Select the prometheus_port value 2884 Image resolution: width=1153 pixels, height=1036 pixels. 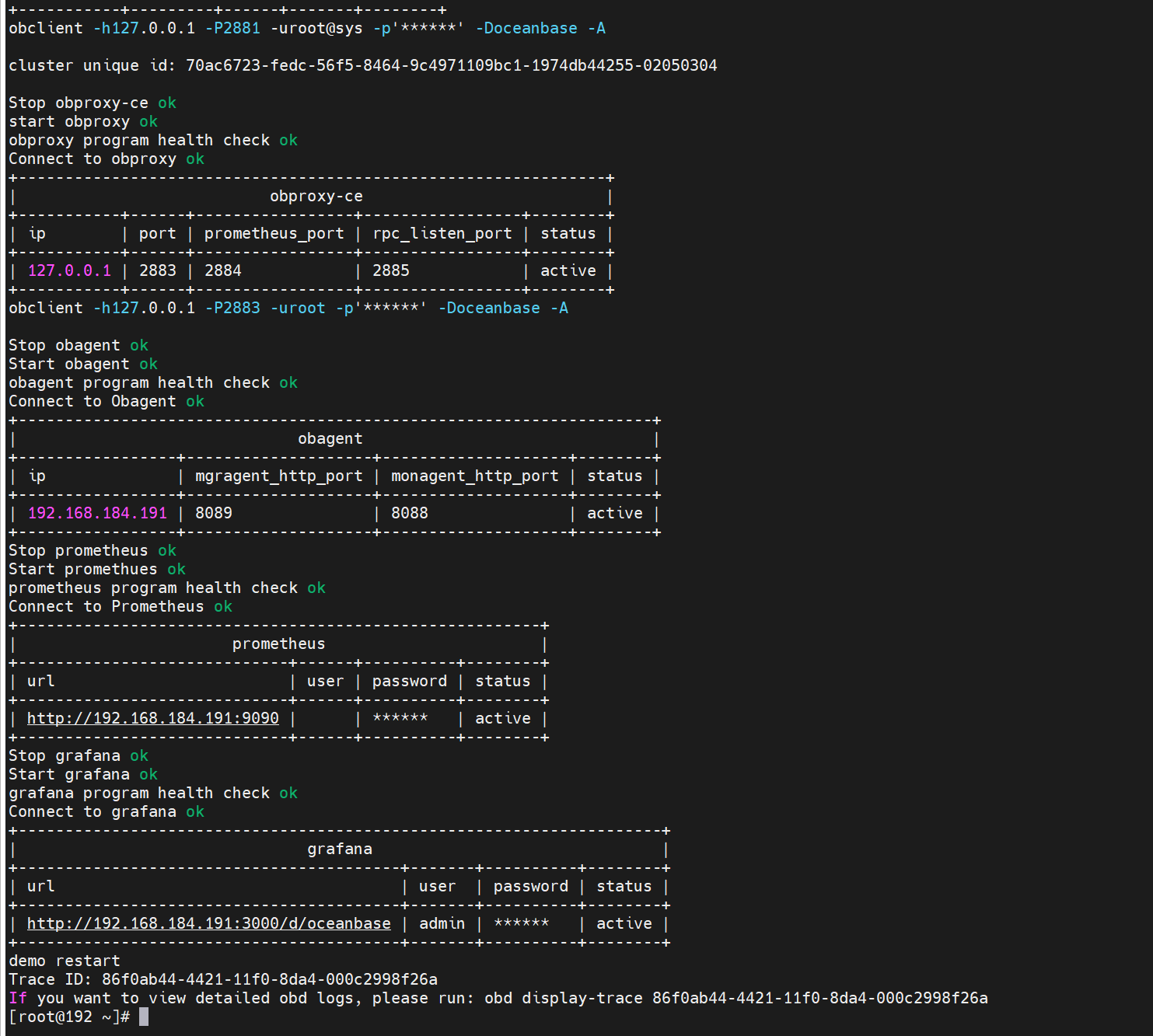pos(223,270)
